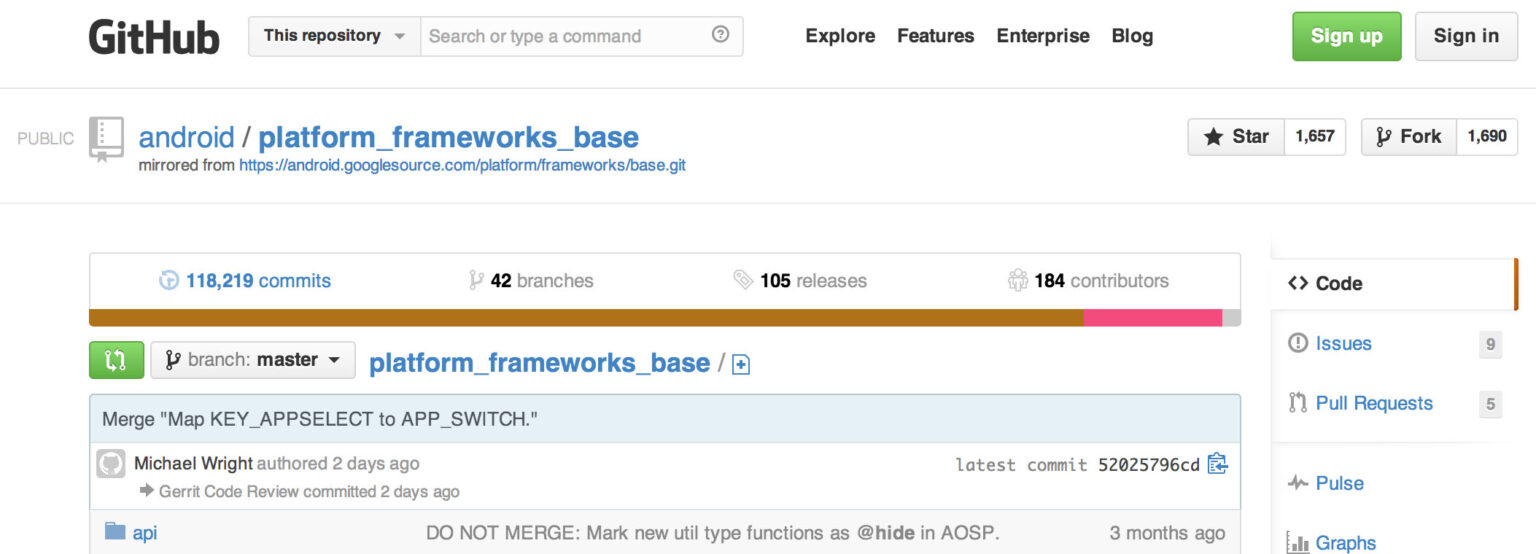Click the search help question mark icon
Image resolution: width=1536 pixels, height=554 pixels.
[720, 35]
